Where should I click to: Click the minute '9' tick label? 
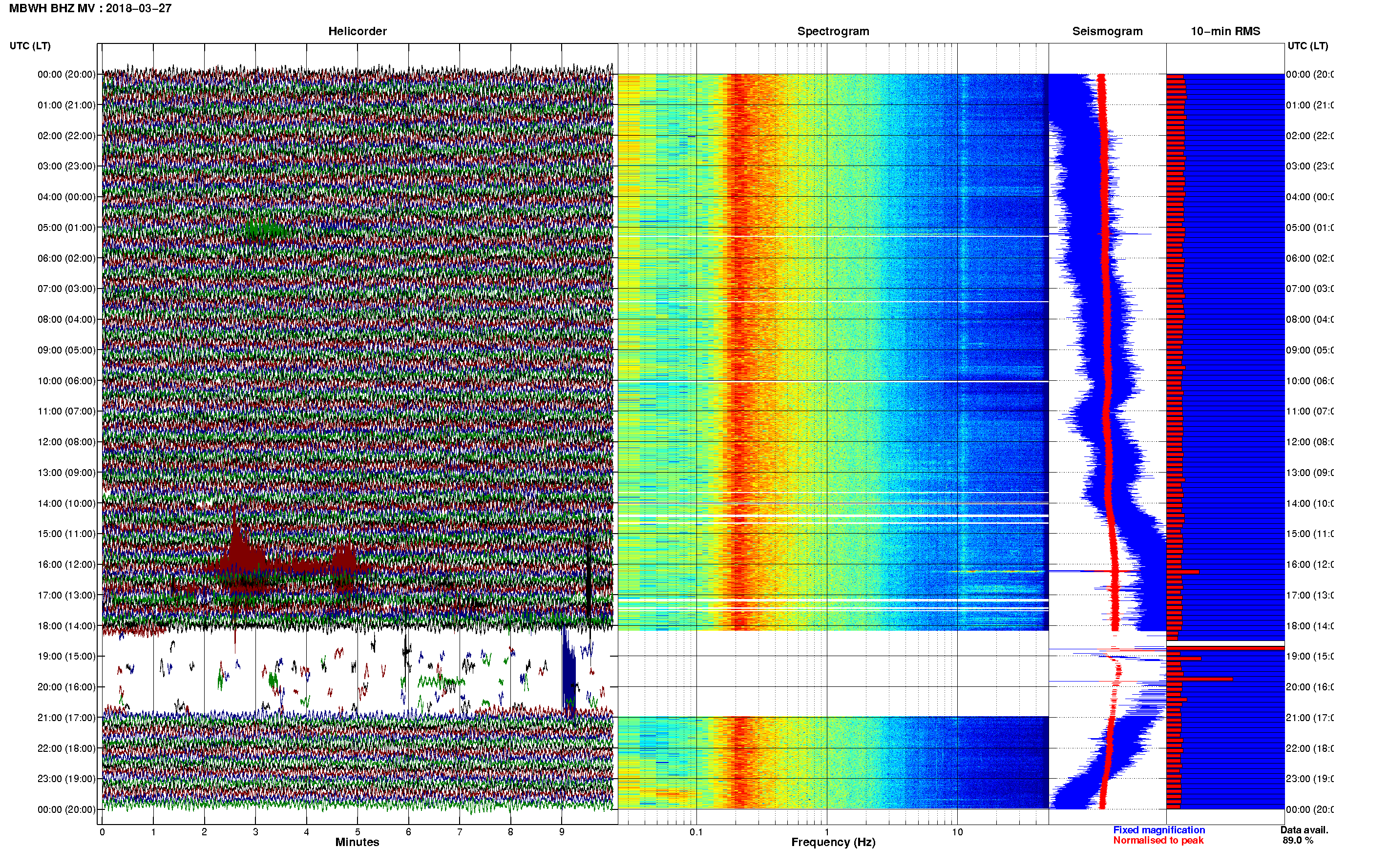coord(562,832)
